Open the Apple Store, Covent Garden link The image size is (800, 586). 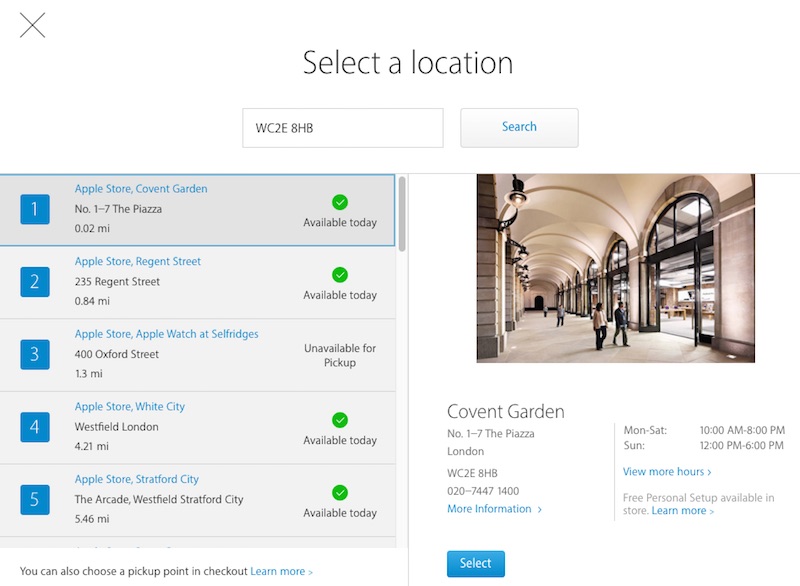[141, 189]
